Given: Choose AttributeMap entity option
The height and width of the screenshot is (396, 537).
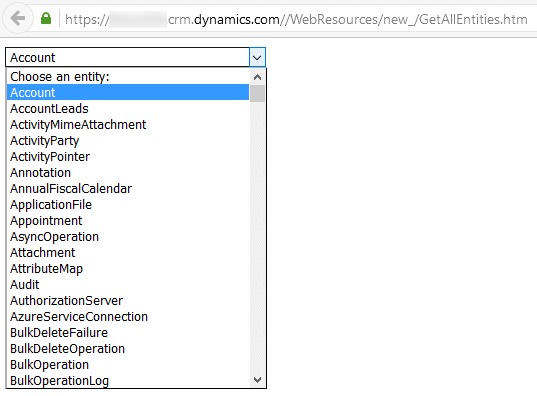Looking at the screenshot, I should coord(128,269).
